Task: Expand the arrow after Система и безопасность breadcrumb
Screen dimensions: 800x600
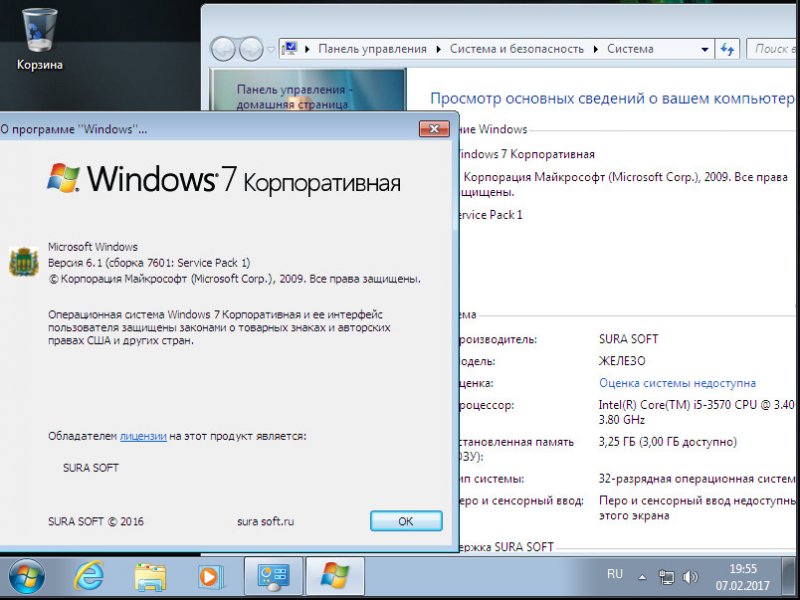Action: tap(595, 49)
